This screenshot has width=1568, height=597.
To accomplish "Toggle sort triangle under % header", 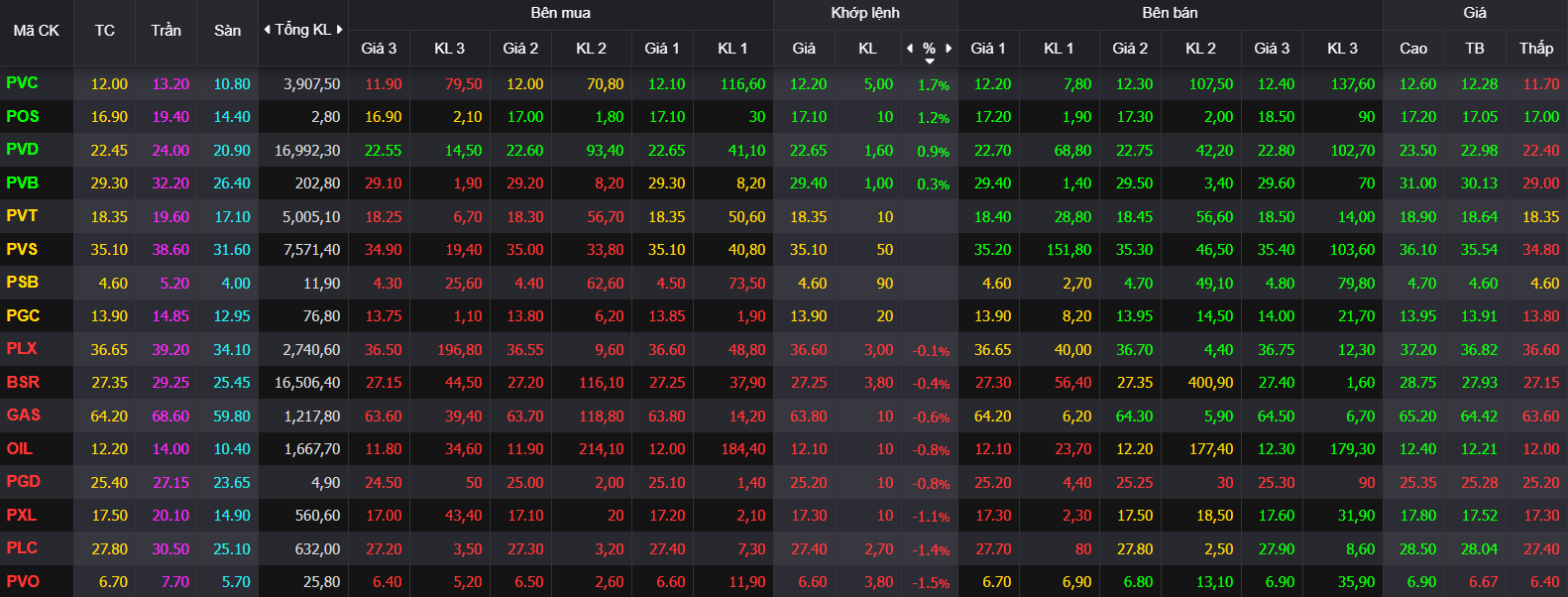I will click(x=930, y=61).
